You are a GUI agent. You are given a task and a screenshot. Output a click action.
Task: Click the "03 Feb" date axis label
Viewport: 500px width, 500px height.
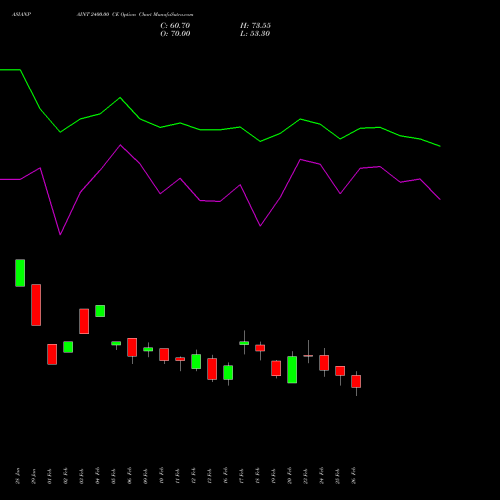pyautogui.click(x=82, y=476)
